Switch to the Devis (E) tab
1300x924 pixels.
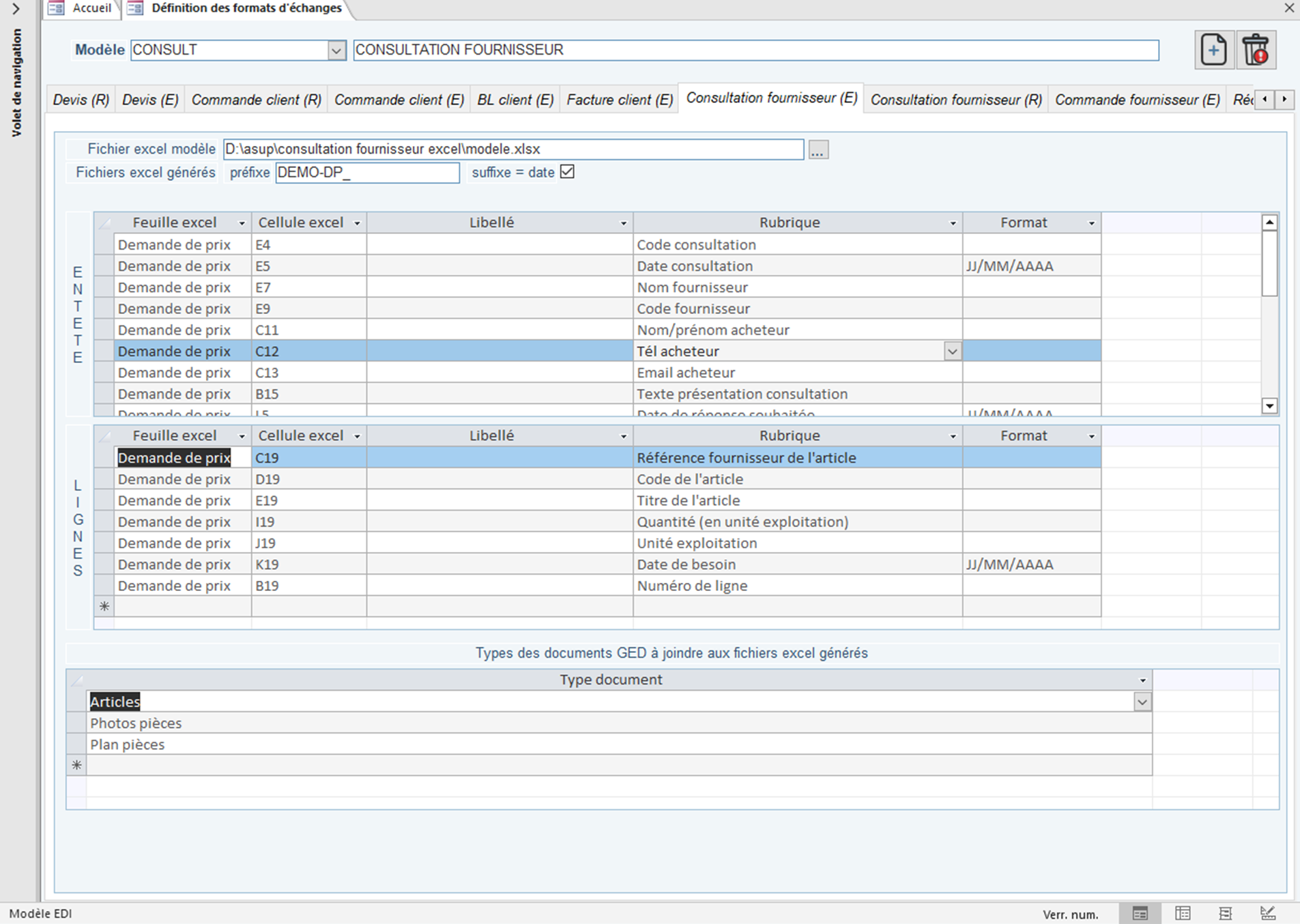149,99
